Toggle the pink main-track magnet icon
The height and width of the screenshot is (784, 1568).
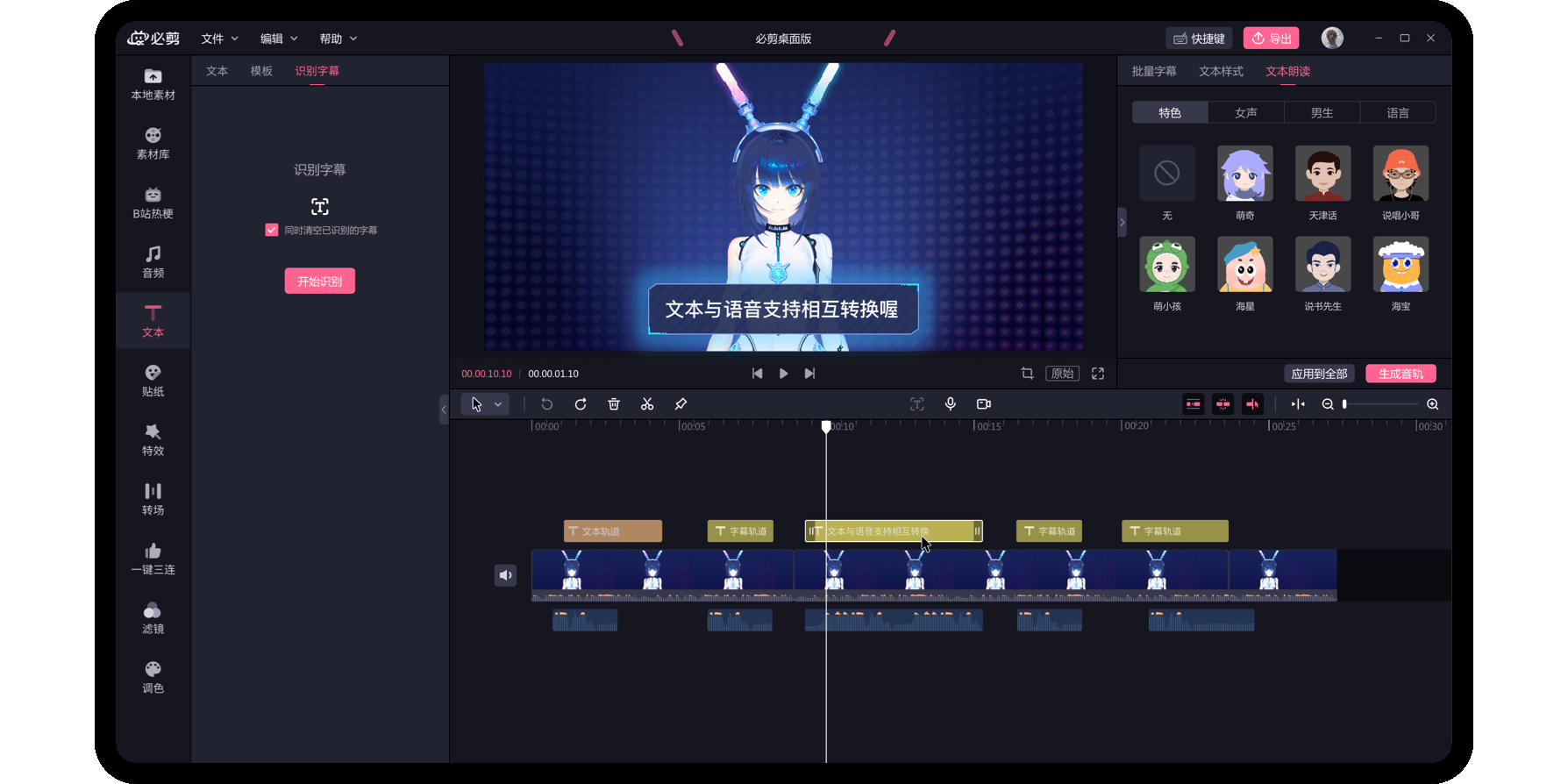(1194, 404)
